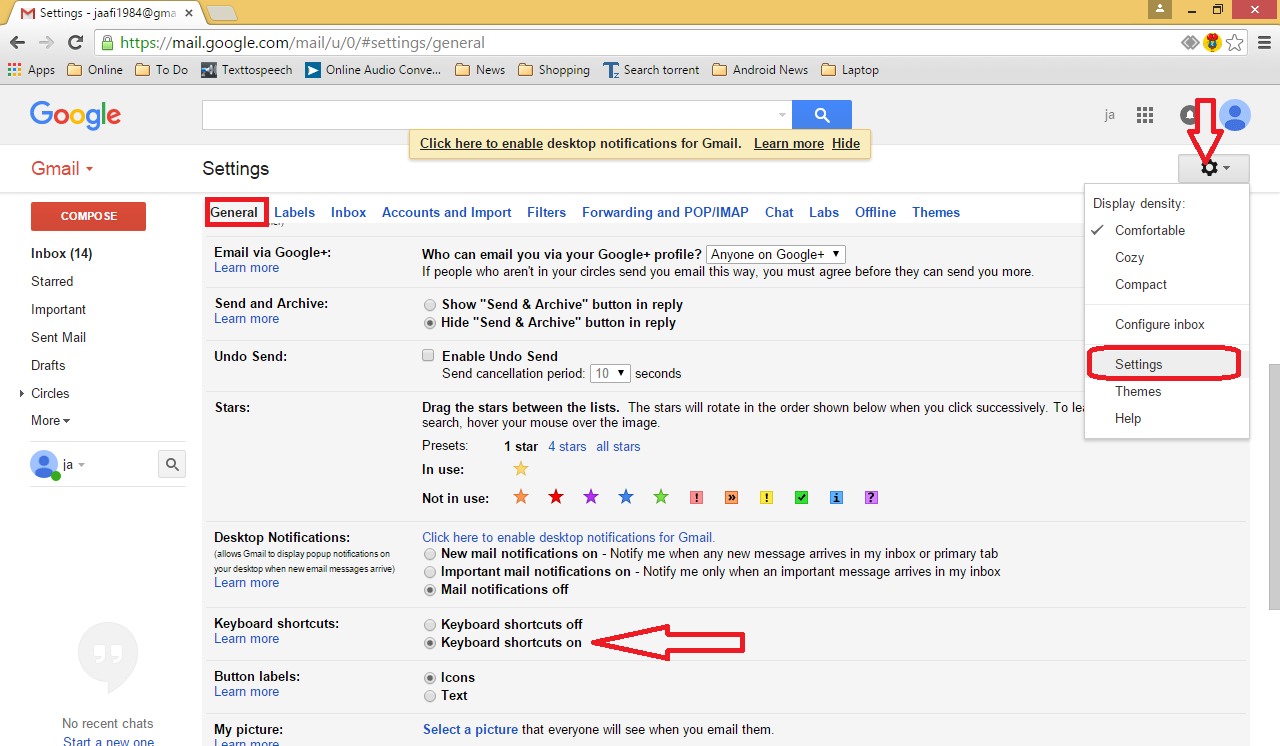Open Accounts and Import tab
1280x746 pixels.
click(x=446, y=212)
